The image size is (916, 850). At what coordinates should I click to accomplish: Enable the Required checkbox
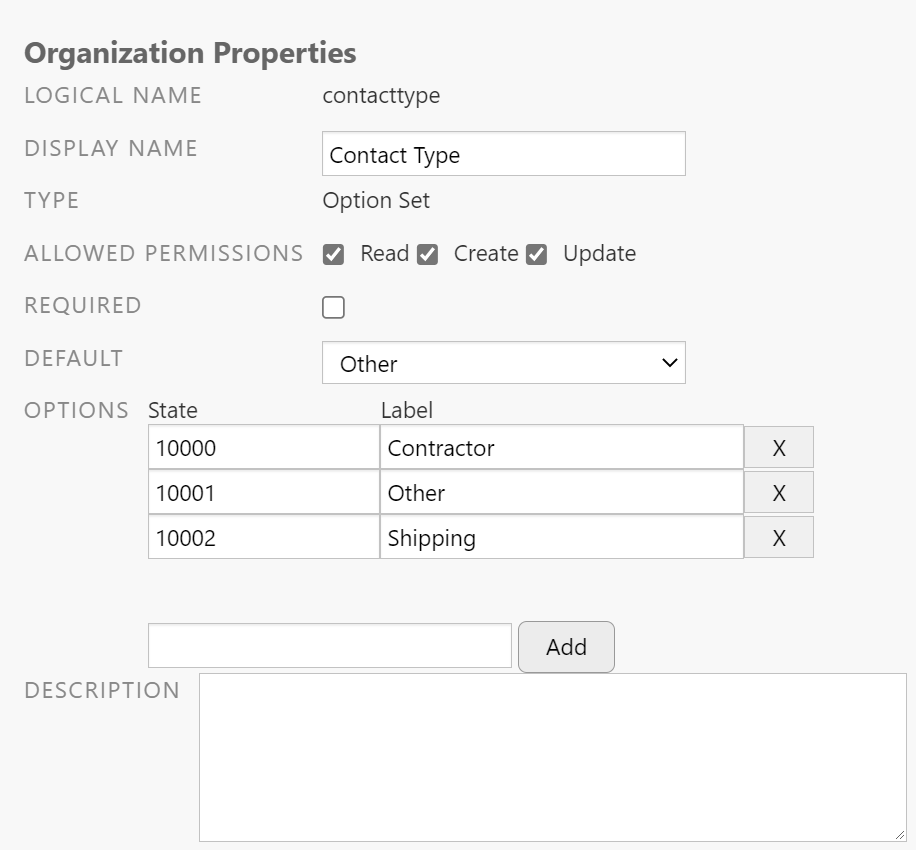click(x=334, y=307)
